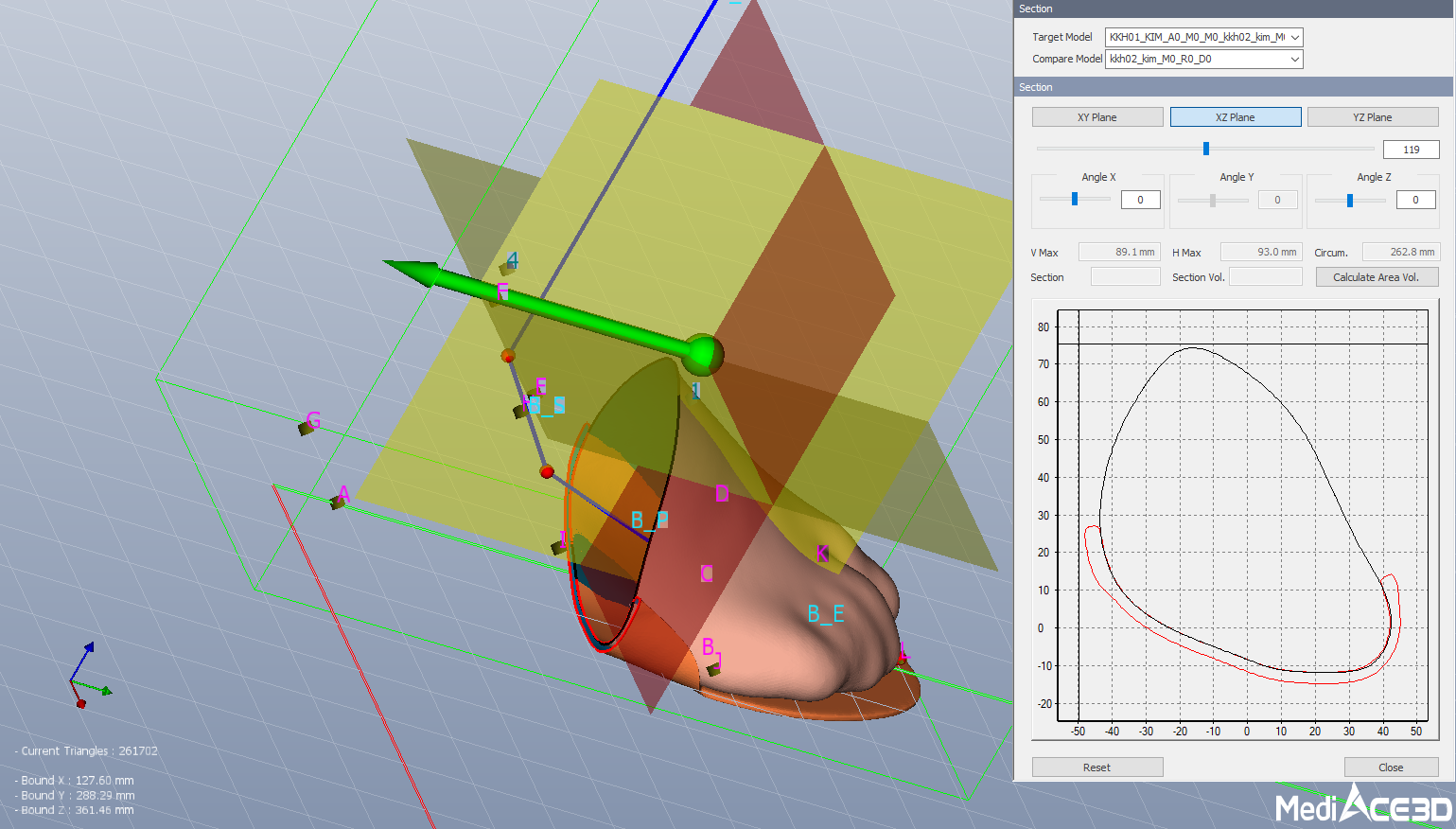Click the section position value field 119
The width and height of the screenshot is (1456, 829).
pyautogui.click(x=1411, y=150)
